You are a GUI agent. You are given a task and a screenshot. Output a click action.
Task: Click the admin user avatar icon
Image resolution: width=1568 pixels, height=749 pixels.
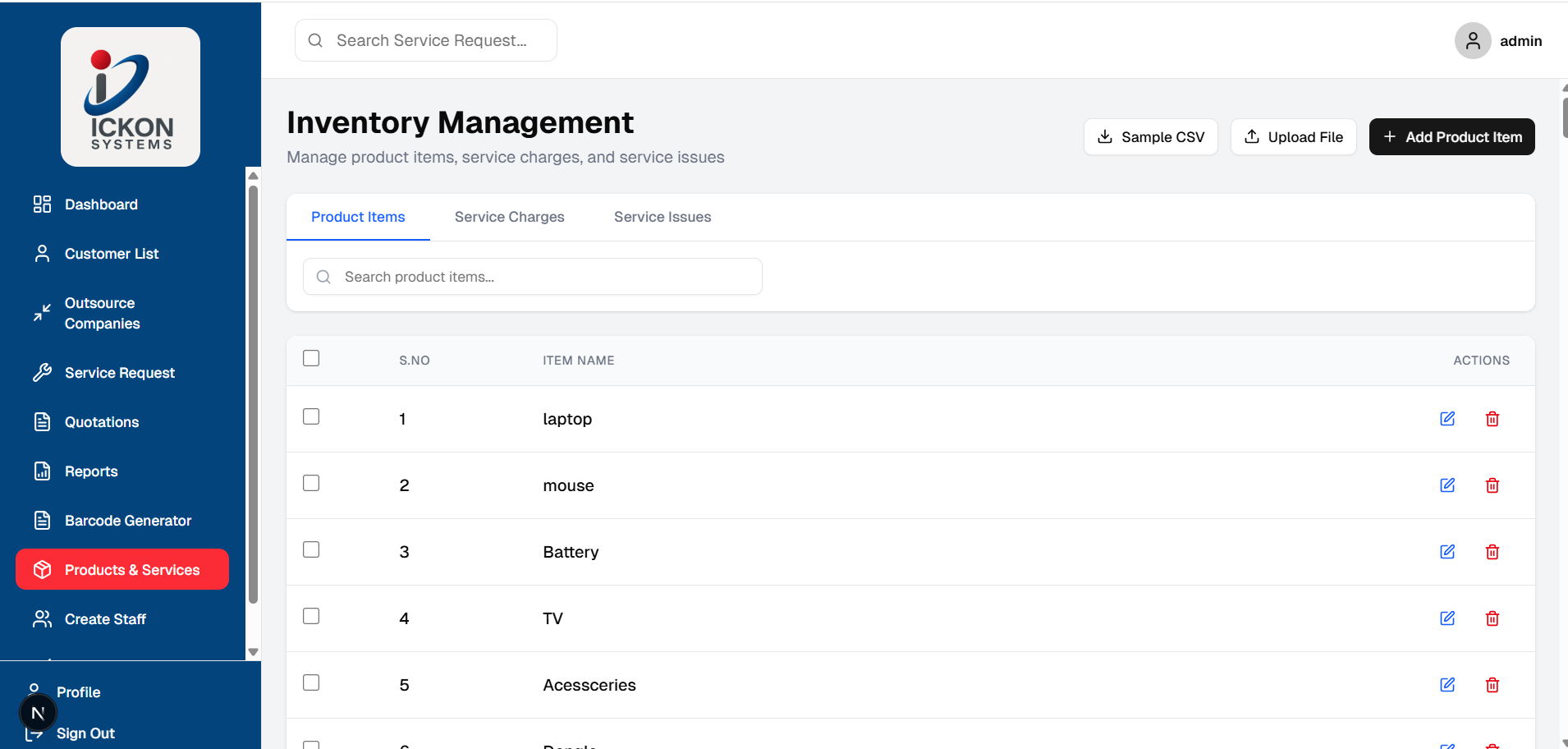tap(1473, 41)
